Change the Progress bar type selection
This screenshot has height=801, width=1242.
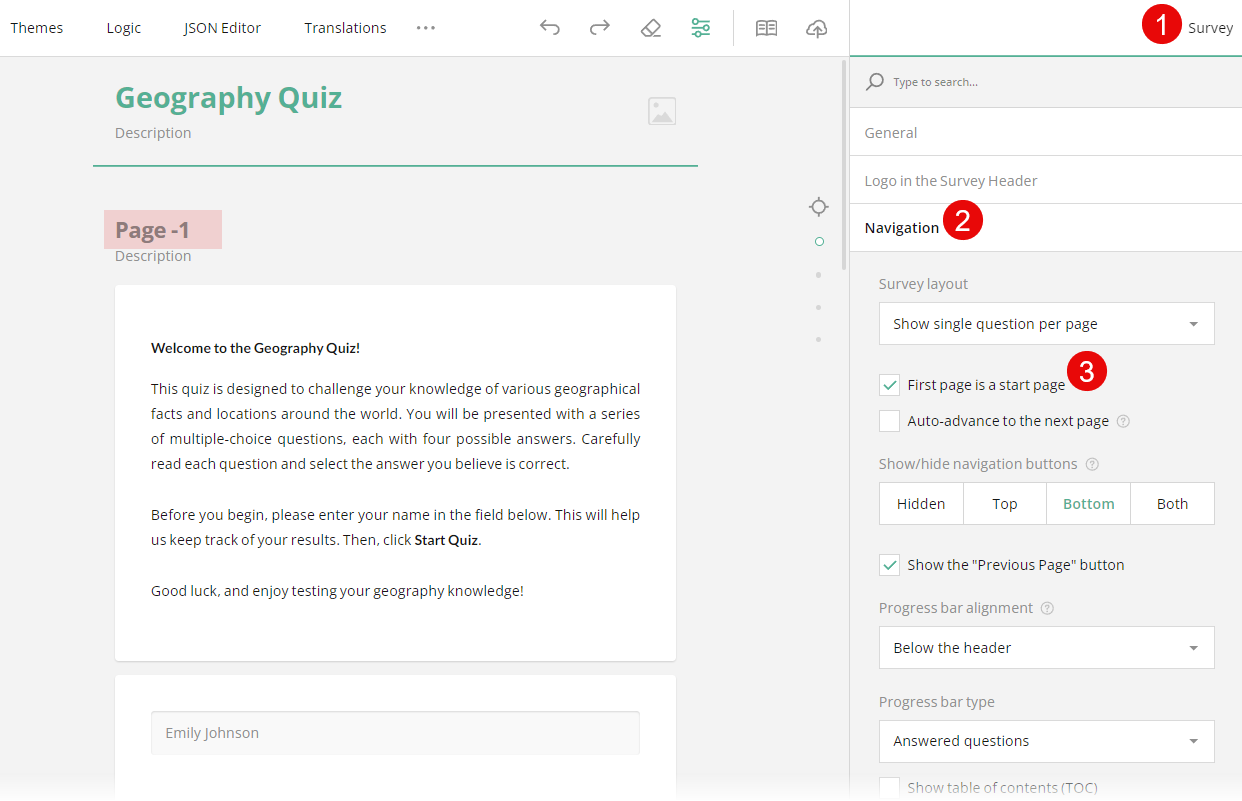click(x=1046, y=741)
